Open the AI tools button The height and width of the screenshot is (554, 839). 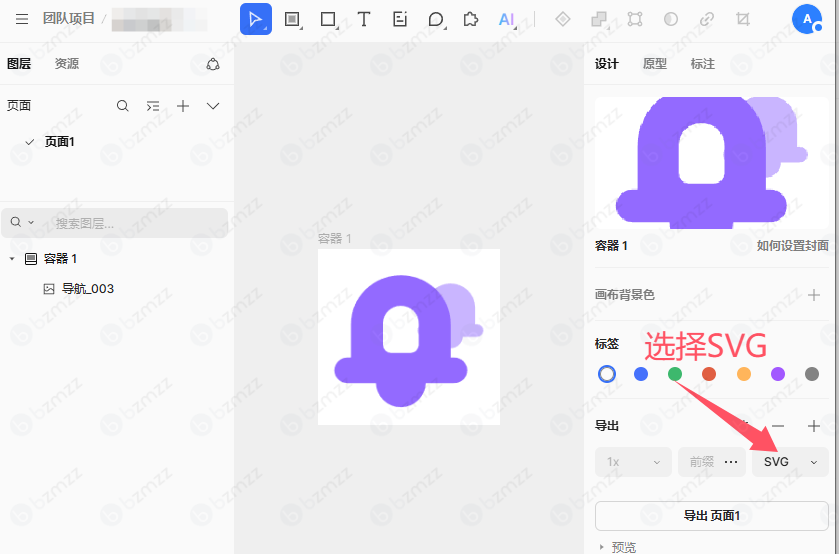point(507,19)
